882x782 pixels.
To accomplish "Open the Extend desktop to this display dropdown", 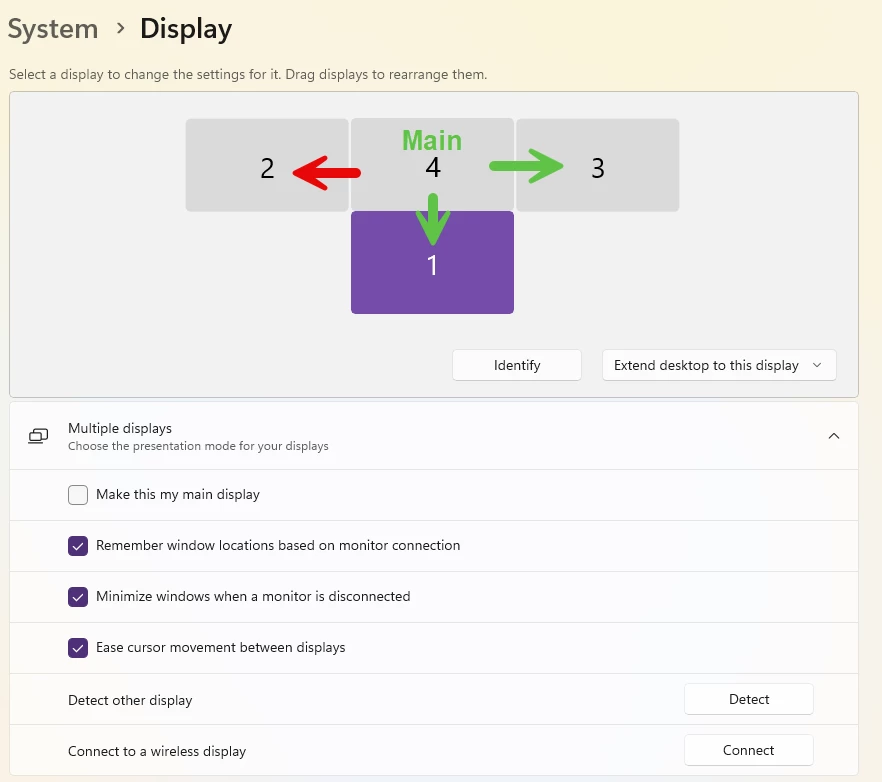I will pyautogui.click(x=719, y=365).
